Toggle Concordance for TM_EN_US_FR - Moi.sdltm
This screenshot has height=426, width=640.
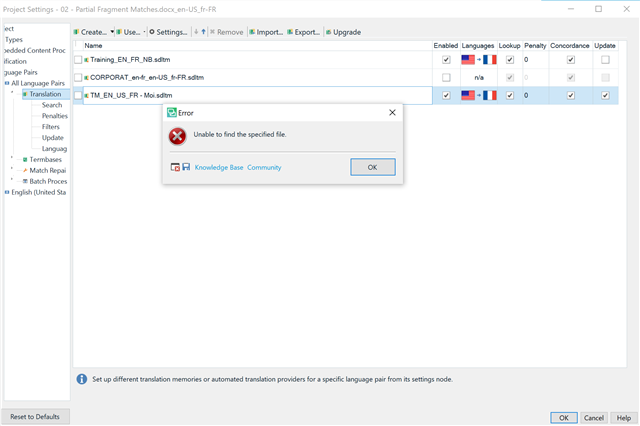(571, 95)
